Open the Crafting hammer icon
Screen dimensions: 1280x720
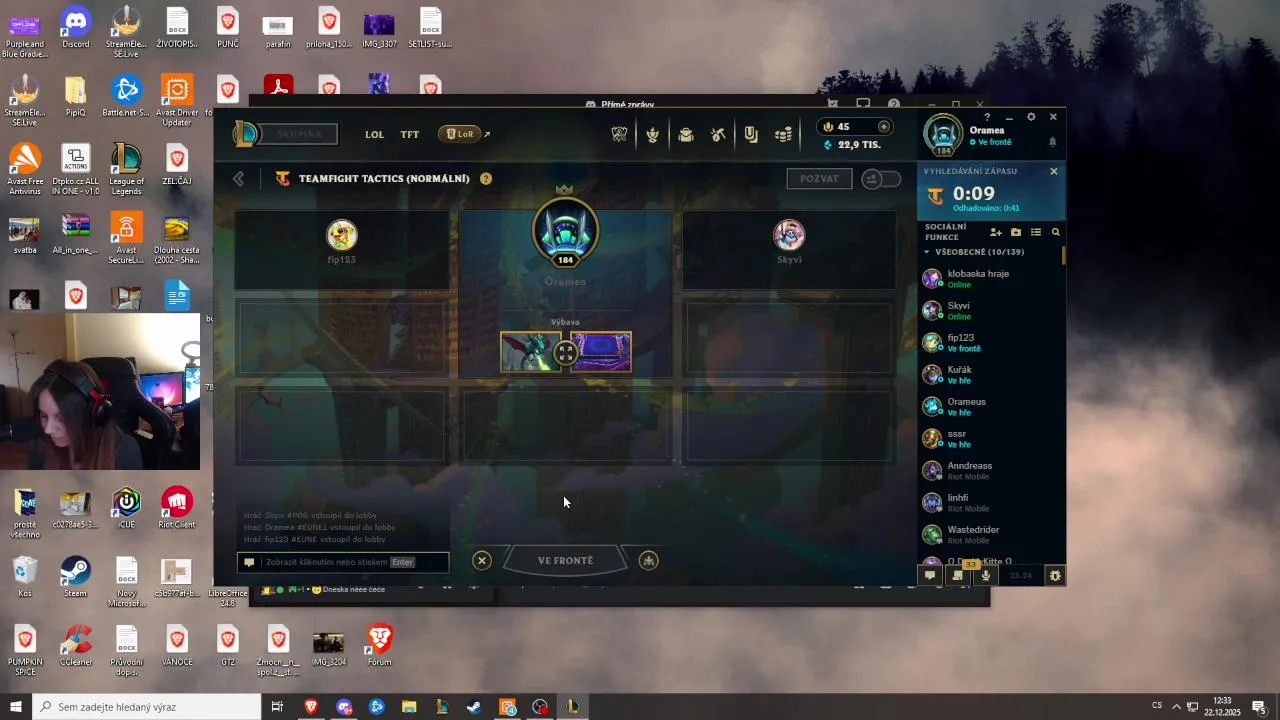coord(718,134)
